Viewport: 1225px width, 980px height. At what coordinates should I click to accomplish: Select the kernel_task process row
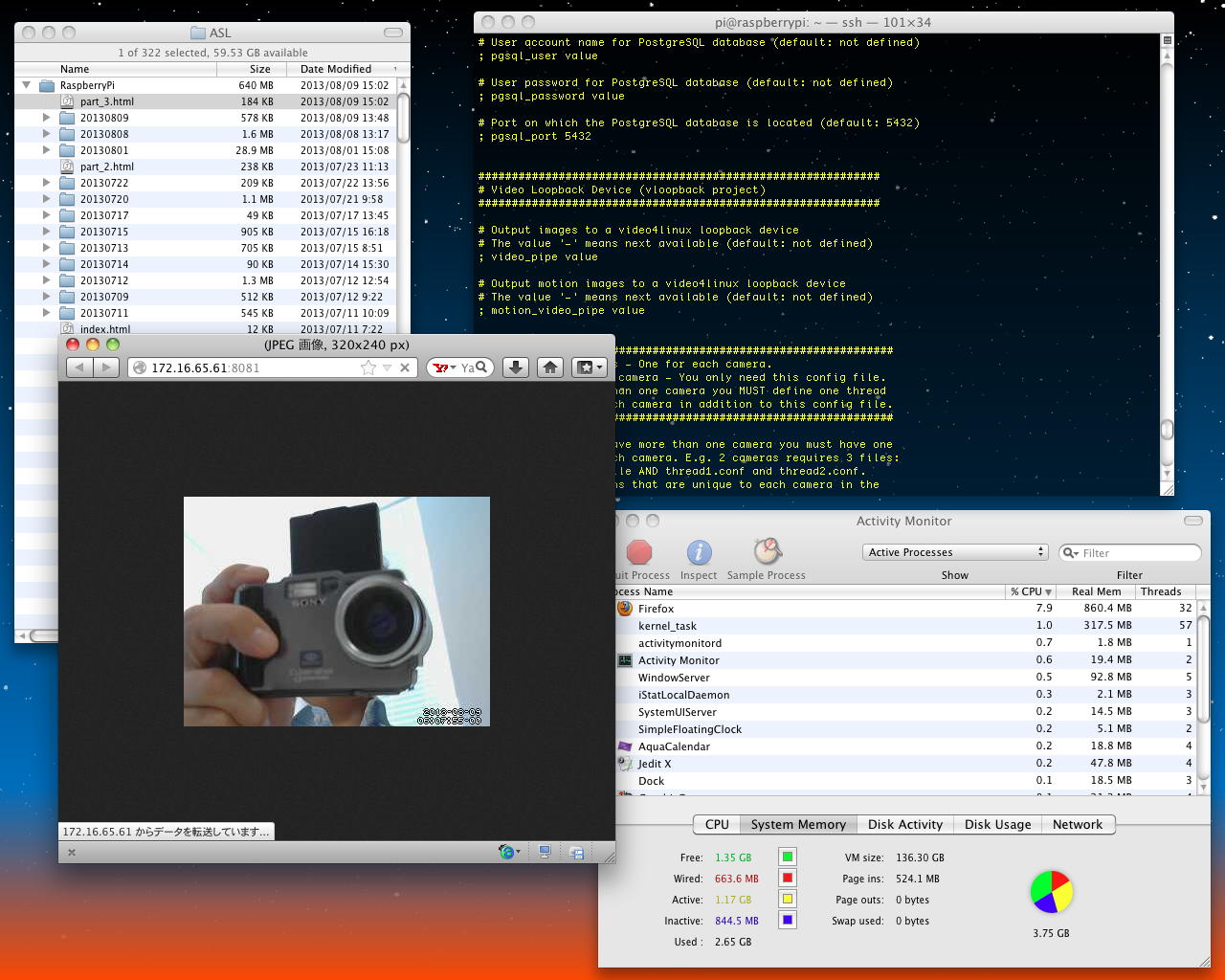click(906, 626)
